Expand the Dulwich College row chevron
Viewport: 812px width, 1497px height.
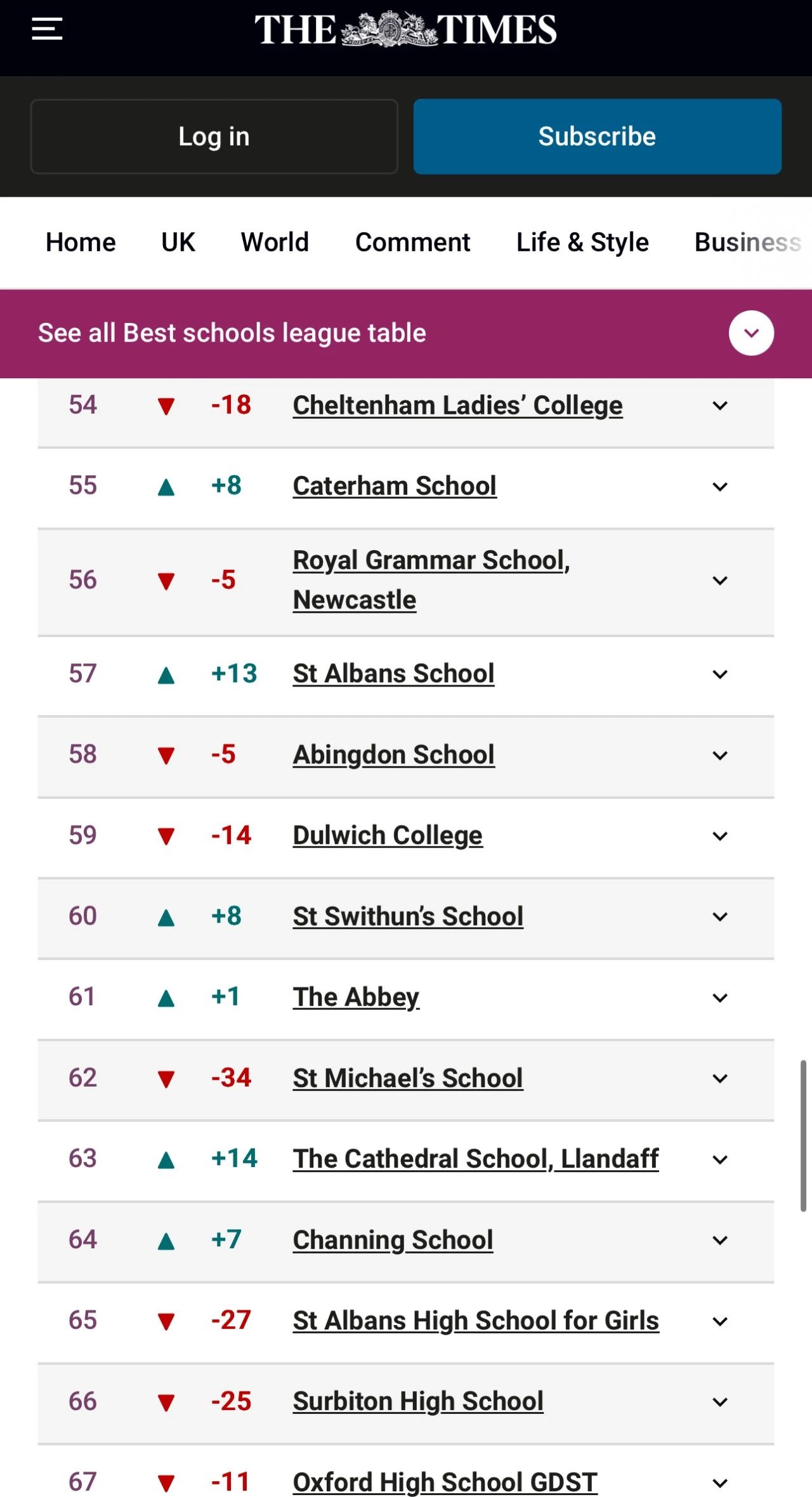(x=720, y=836)
